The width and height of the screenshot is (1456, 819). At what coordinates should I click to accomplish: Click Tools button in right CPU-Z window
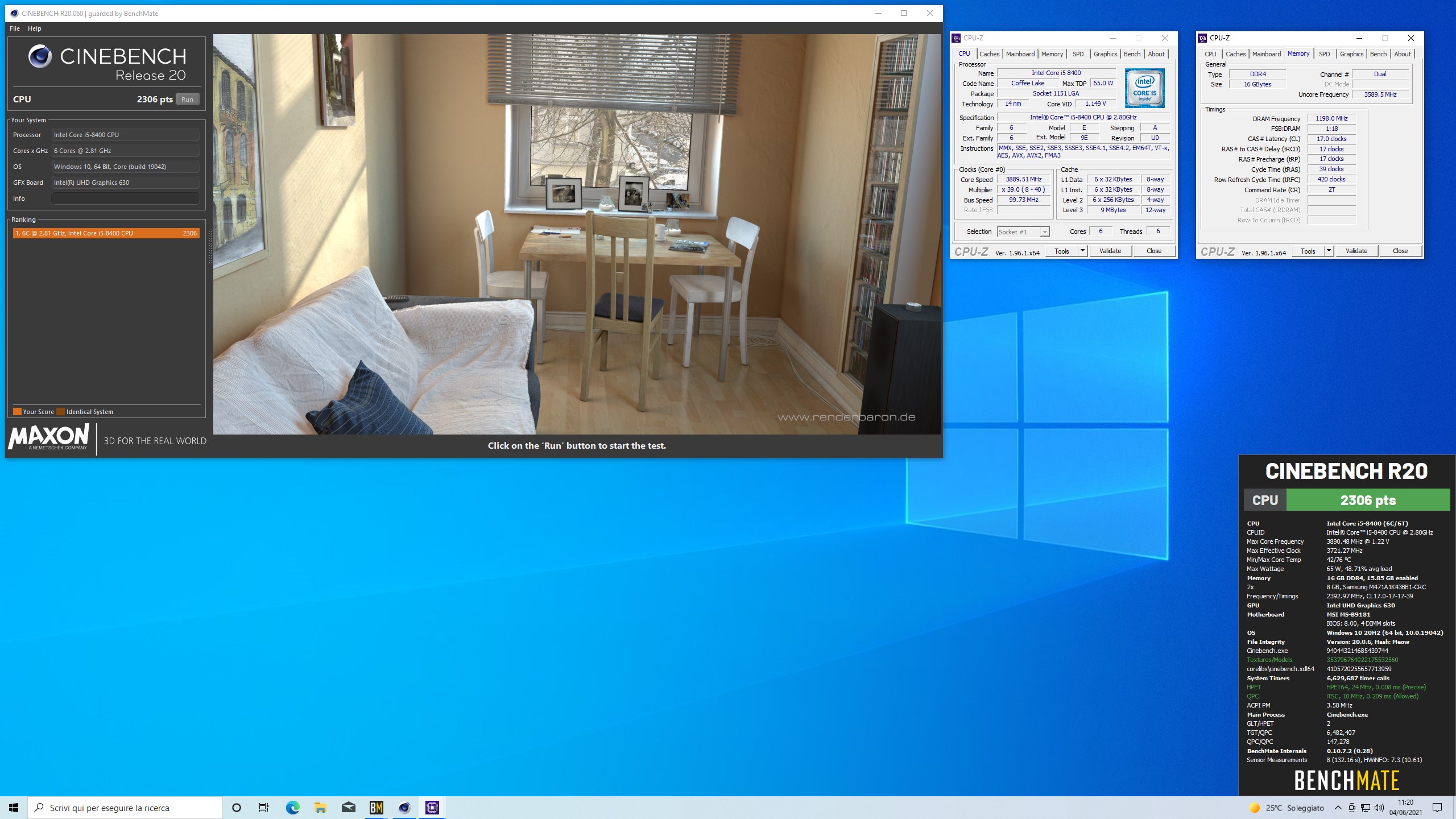(1308, 251)
